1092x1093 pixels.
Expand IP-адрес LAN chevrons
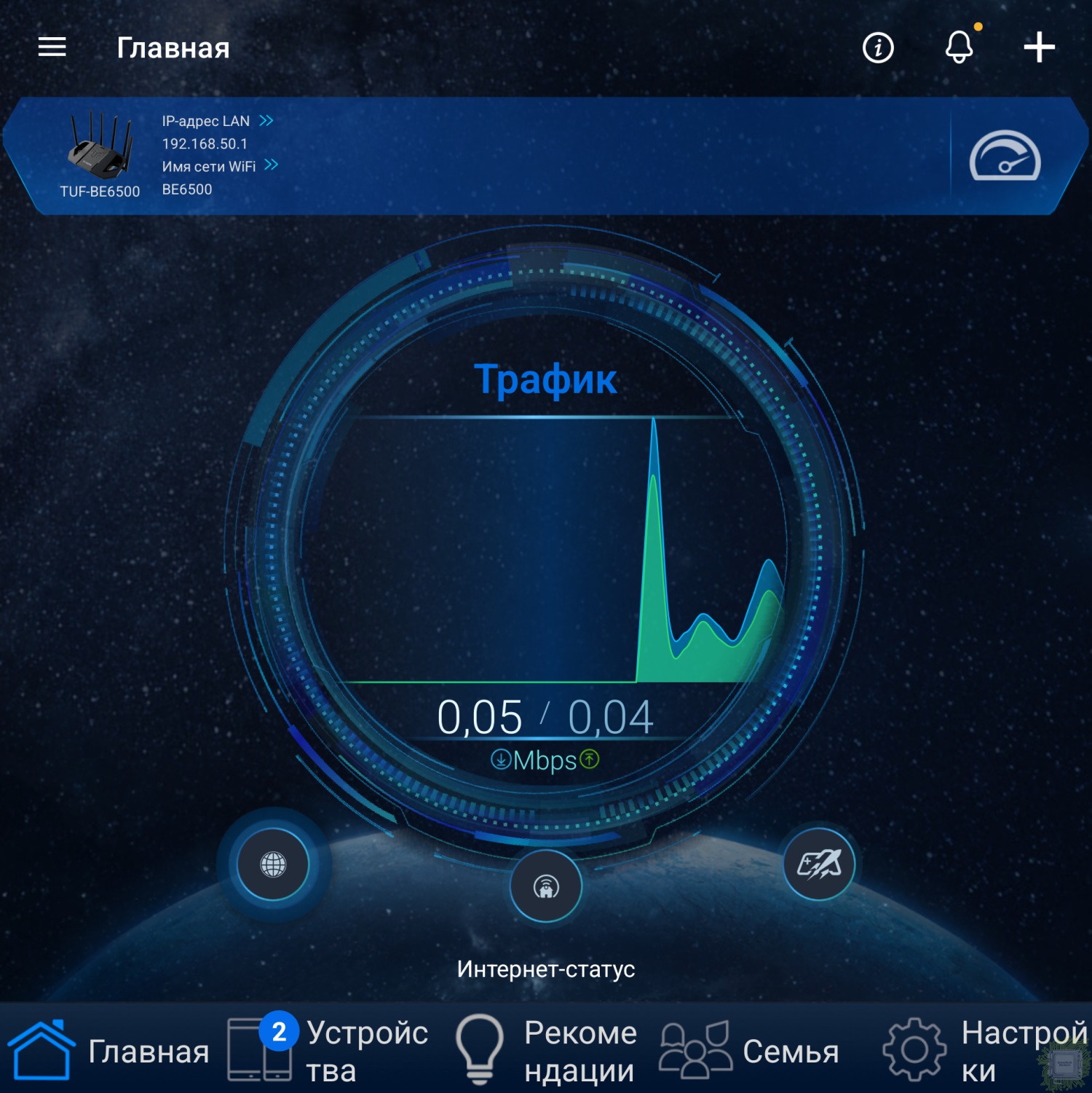point(266,120)
